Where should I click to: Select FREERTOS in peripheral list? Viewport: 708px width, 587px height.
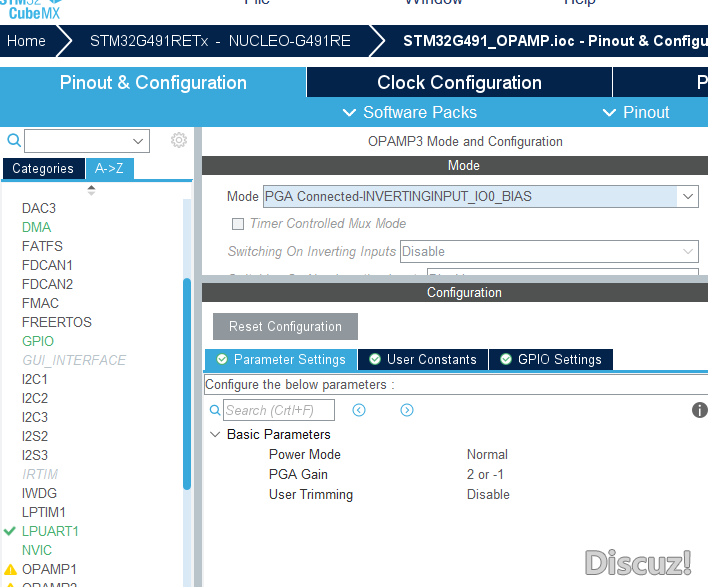(x=57, y=322)
